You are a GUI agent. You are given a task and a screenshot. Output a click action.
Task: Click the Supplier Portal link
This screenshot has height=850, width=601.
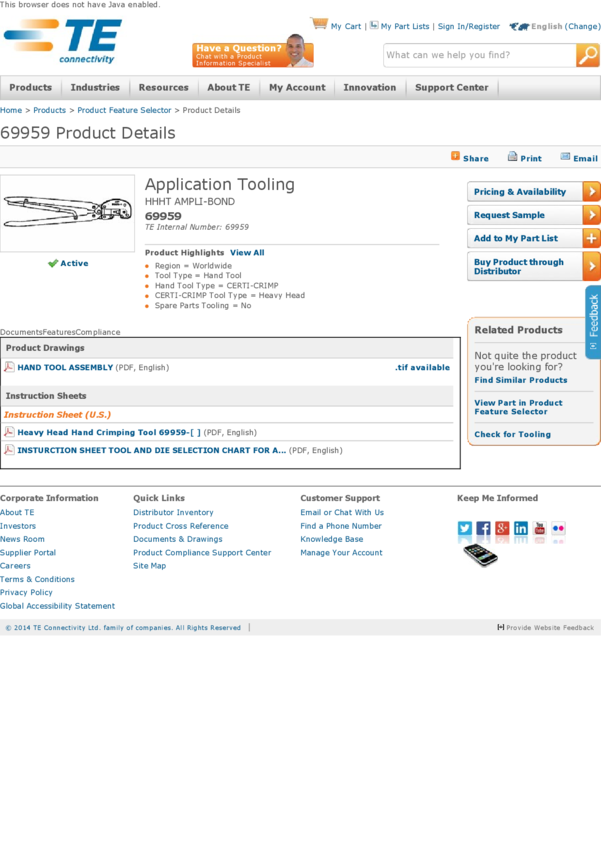point(28,552)
